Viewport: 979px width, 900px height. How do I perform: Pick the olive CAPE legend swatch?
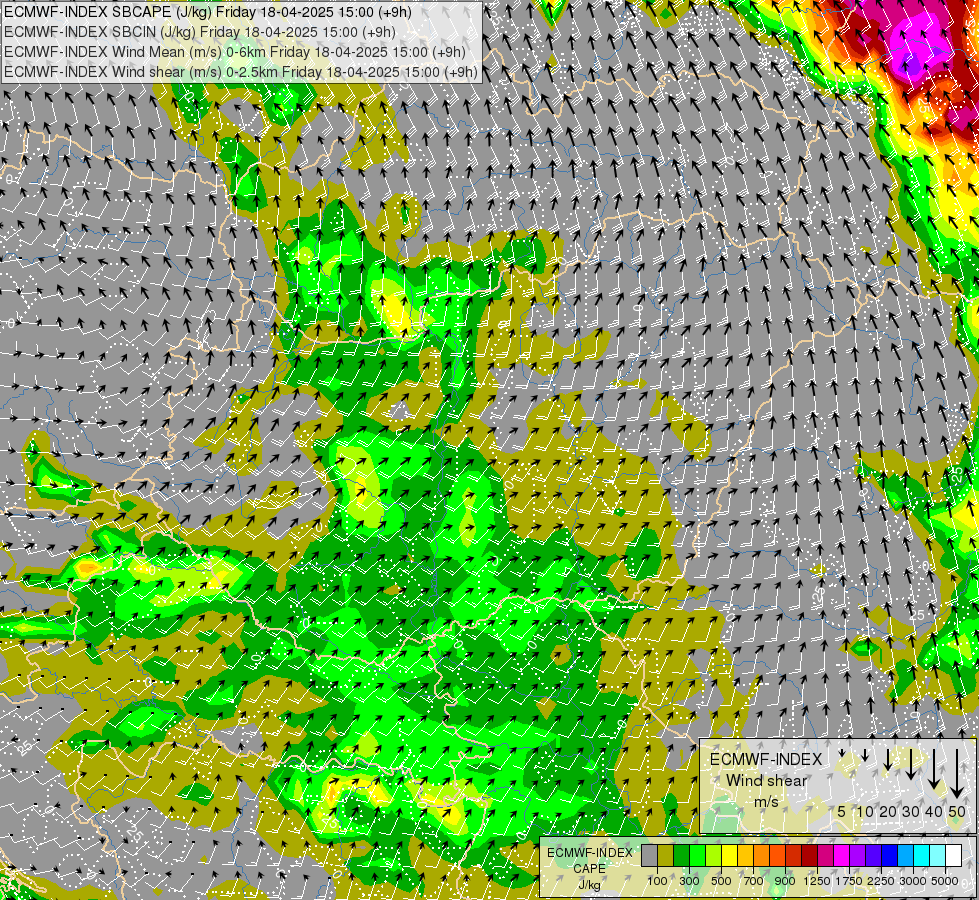[x=666, y=855]
